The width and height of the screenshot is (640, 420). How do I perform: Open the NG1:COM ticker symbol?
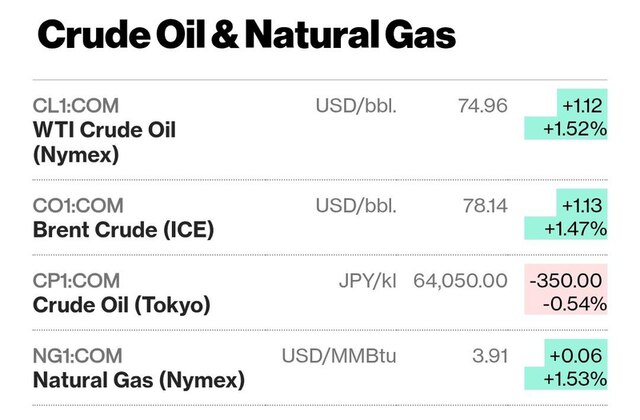pyautogui.click(x=80, y=355)
